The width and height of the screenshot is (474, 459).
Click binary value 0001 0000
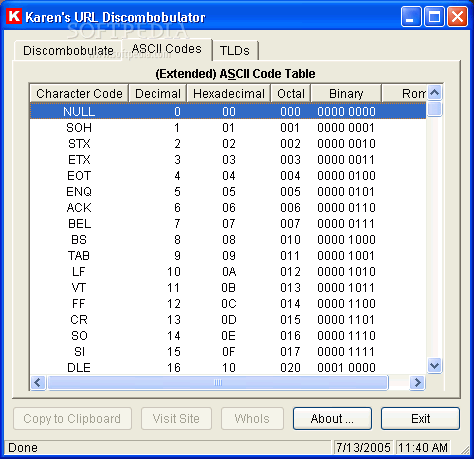click(x=346, y=368)
